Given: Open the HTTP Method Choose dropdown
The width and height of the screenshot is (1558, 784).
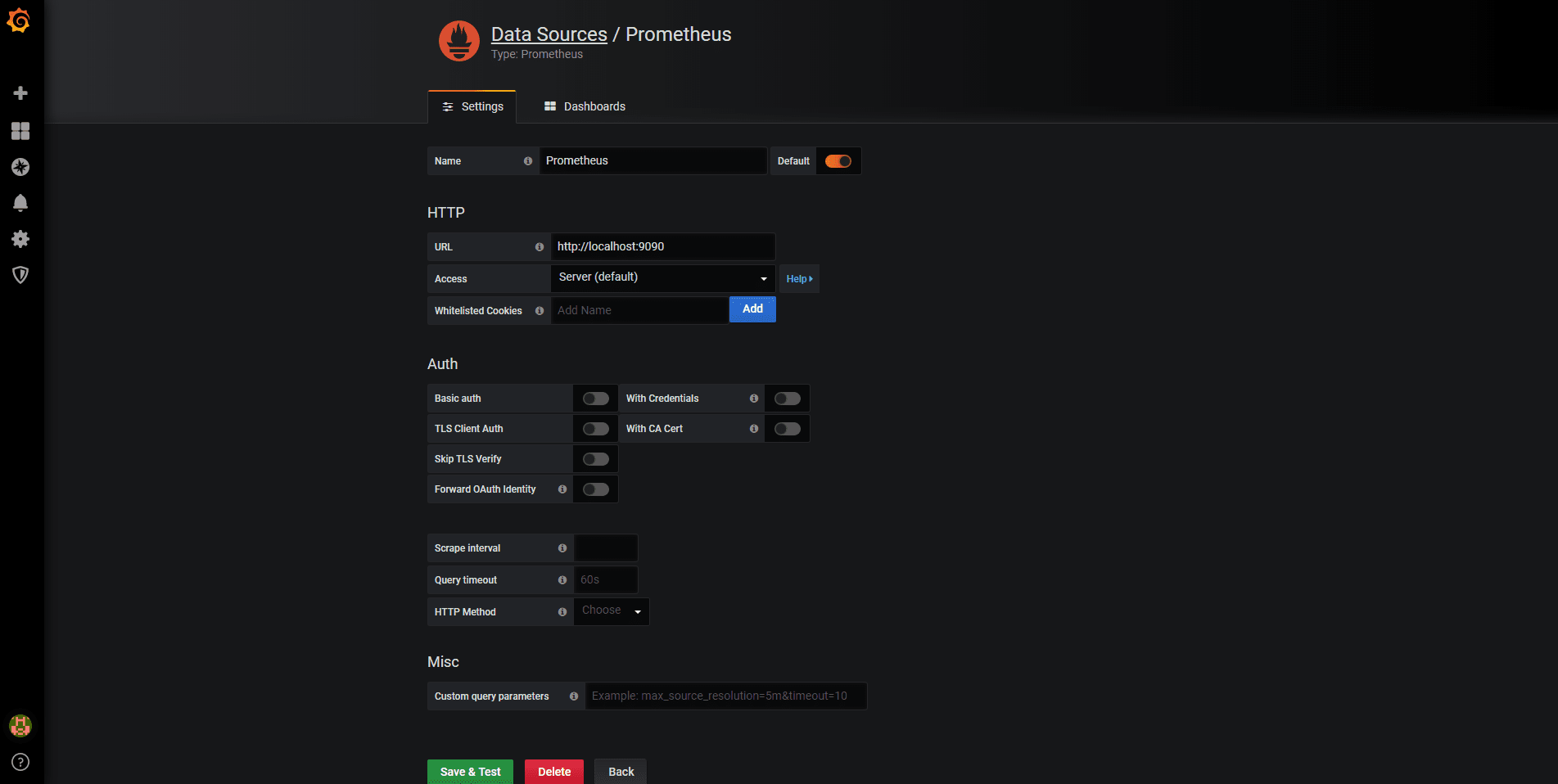Looking at the screenshot, I should click(612, 611).
